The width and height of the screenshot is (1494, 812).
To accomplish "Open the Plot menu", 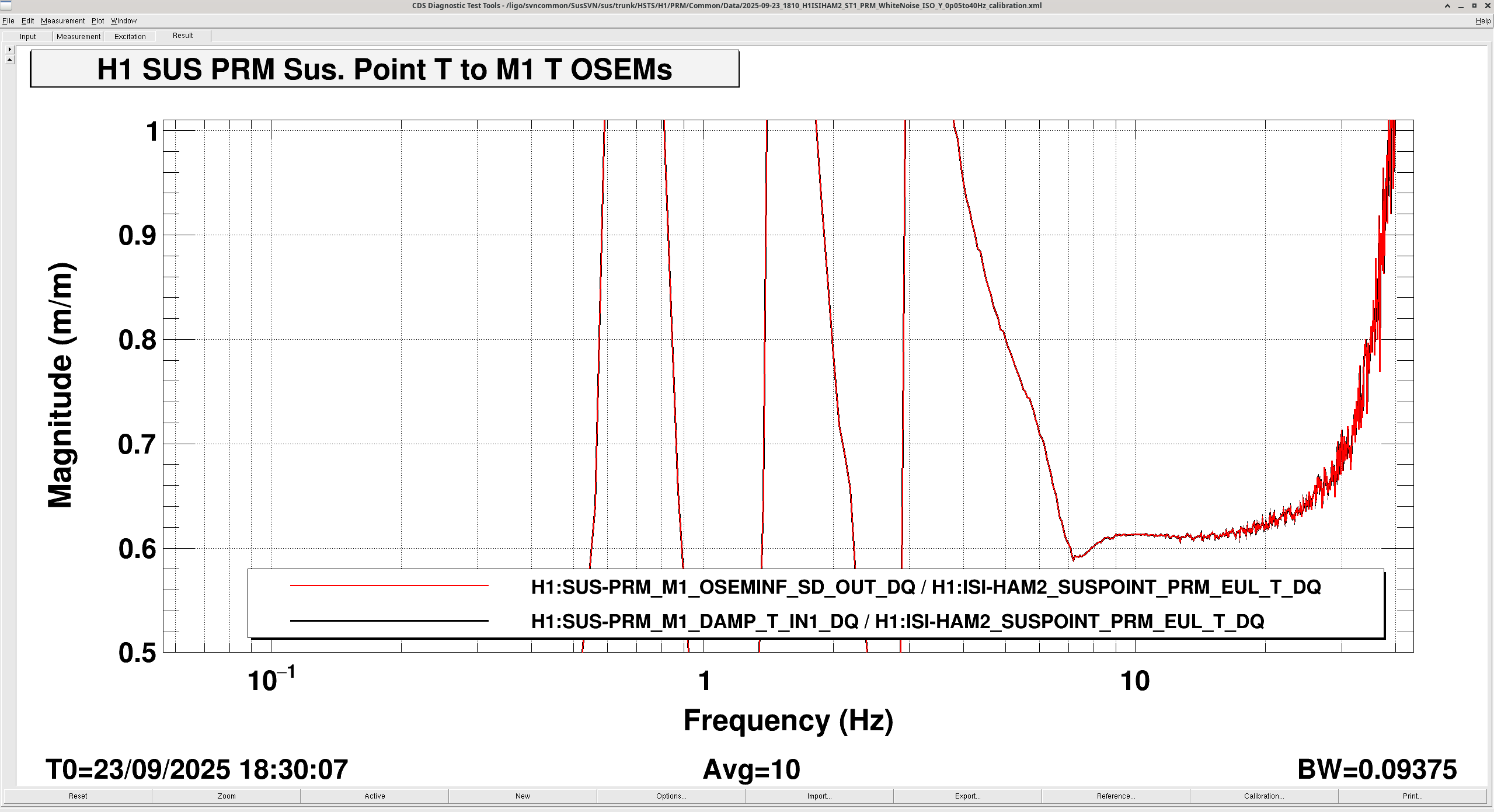I will (x=97, y=21).
